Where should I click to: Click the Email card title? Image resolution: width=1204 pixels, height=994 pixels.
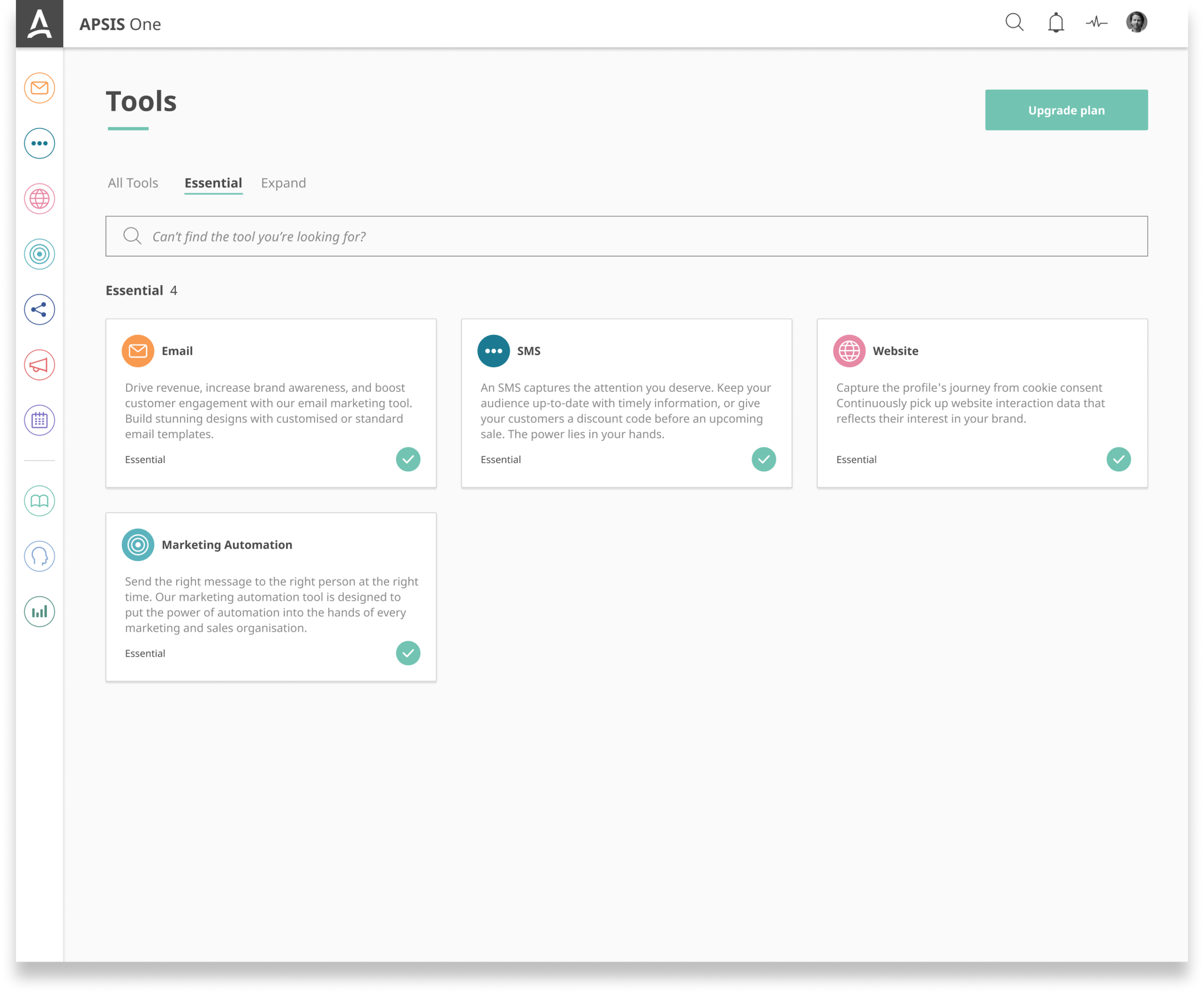177,351
